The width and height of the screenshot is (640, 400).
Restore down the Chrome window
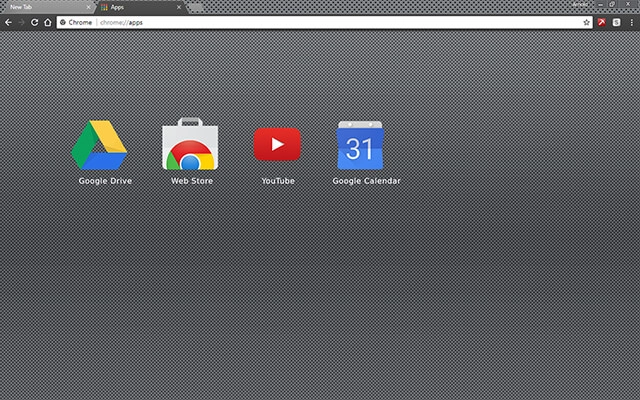pyautogui.click(x=612, y=4)
